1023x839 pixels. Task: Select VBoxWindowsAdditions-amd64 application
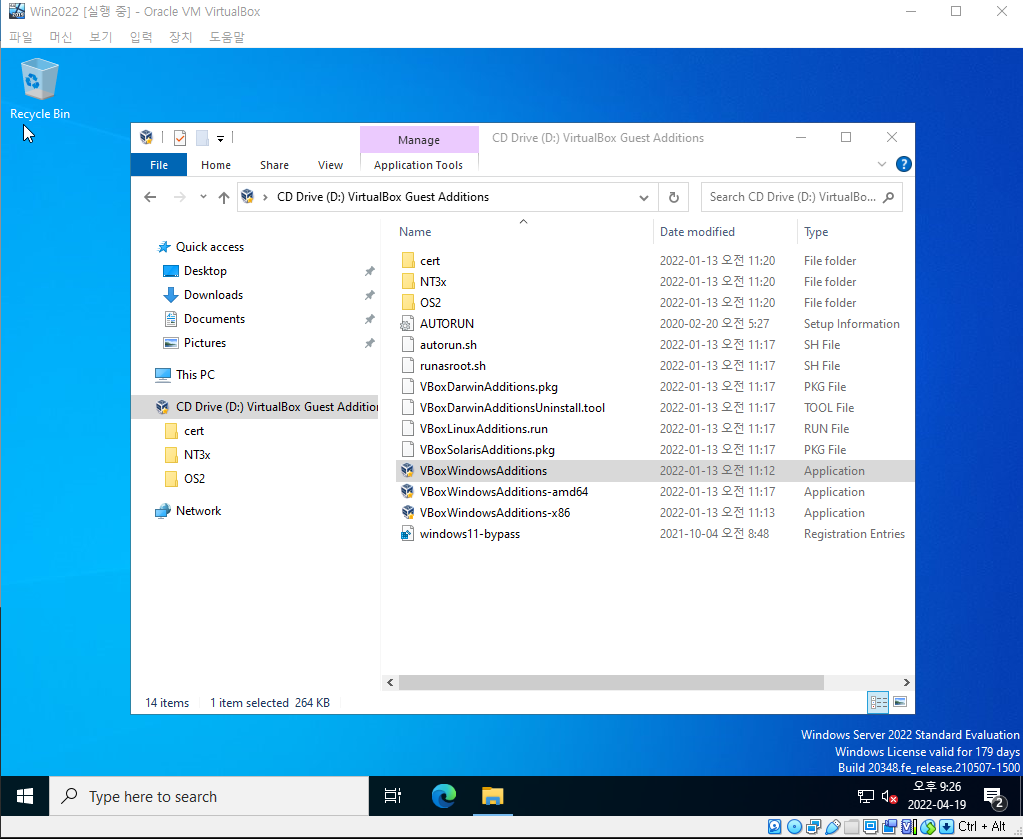[x=504, y=492]
